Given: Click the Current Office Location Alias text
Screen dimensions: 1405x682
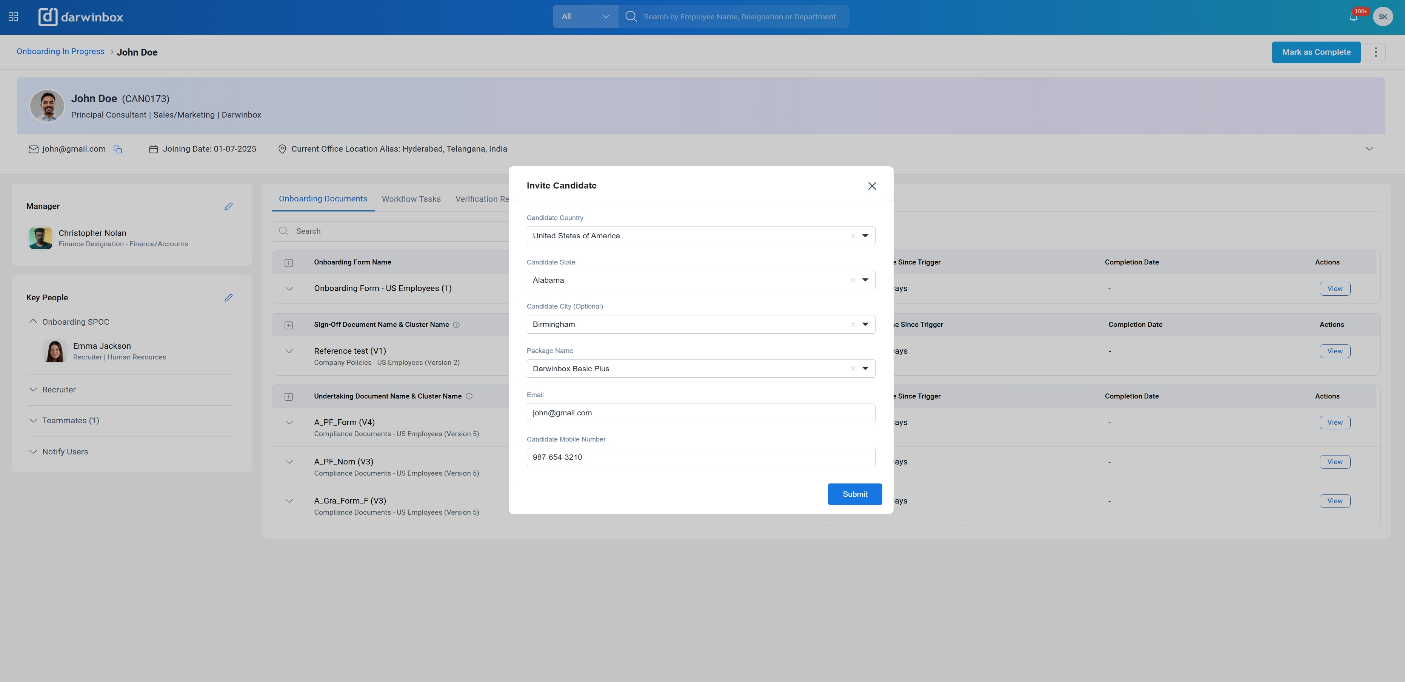Looking at the screenshot, I should click(x=399, y=149).
